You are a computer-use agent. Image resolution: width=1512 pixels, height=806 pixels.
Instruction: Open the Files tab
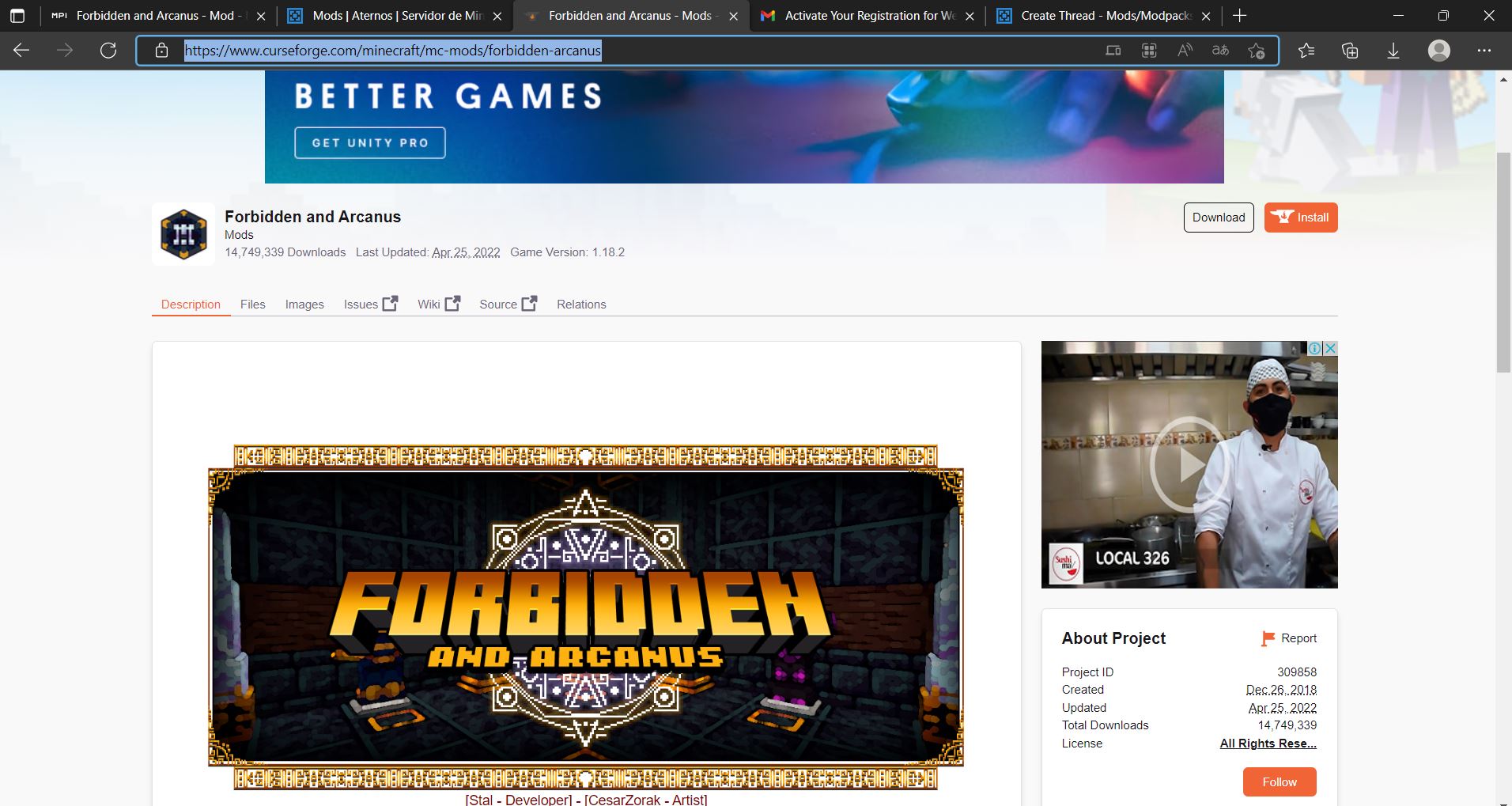[253, 305]
